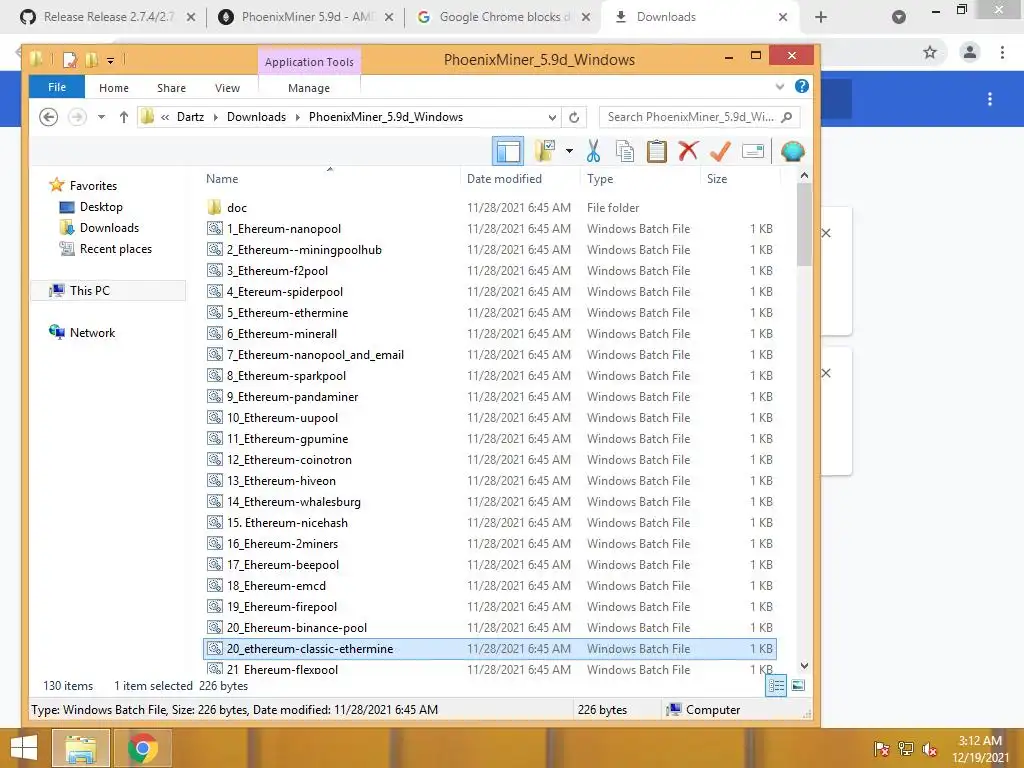Viewport: 1024px width, 768px height.
Task: Click the muted volume tray icon
Action: tap(929, 748)
